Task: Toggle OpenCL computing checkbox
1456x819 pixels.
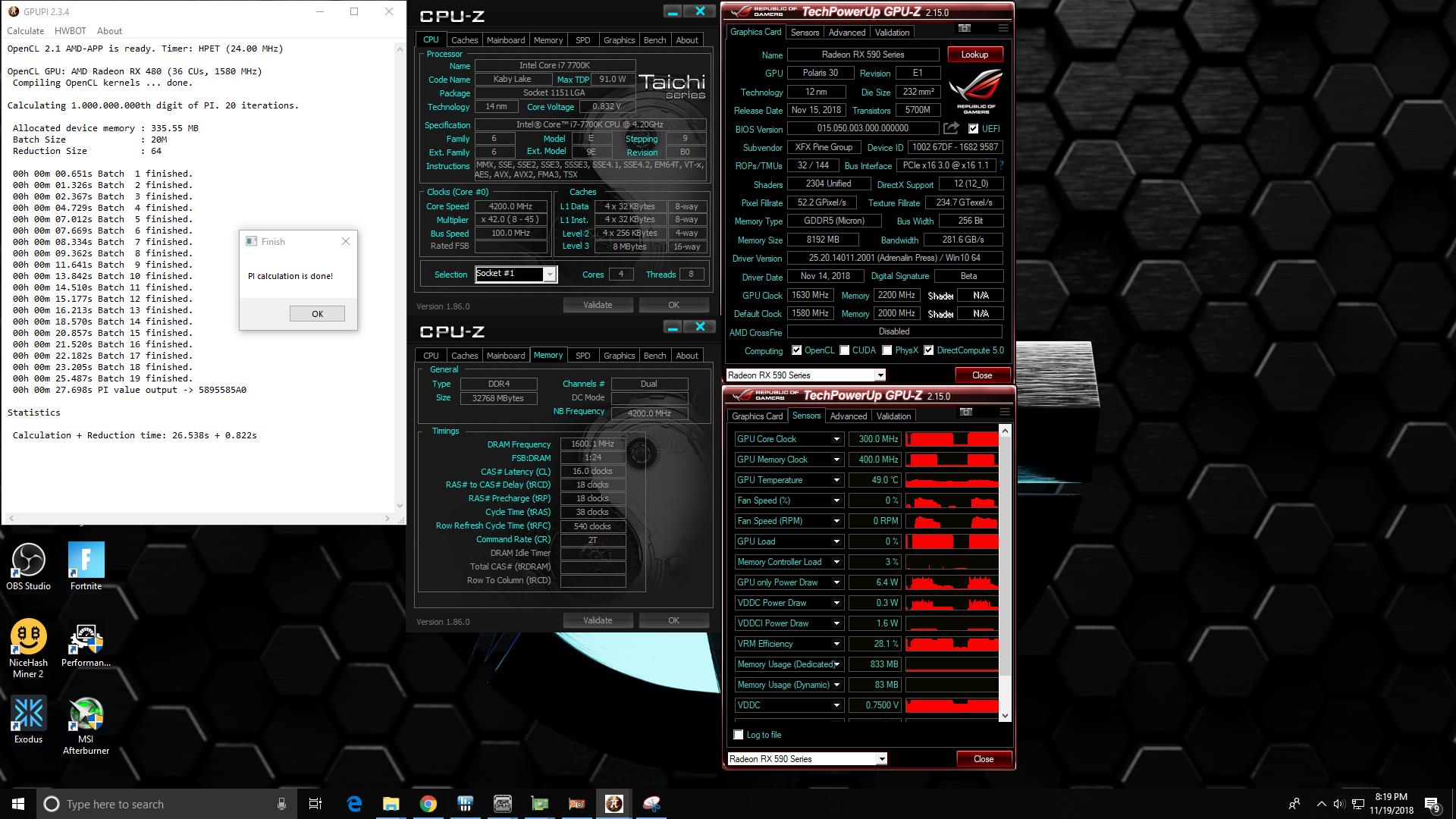Action: pyautogui.click(x=796, y=350)
